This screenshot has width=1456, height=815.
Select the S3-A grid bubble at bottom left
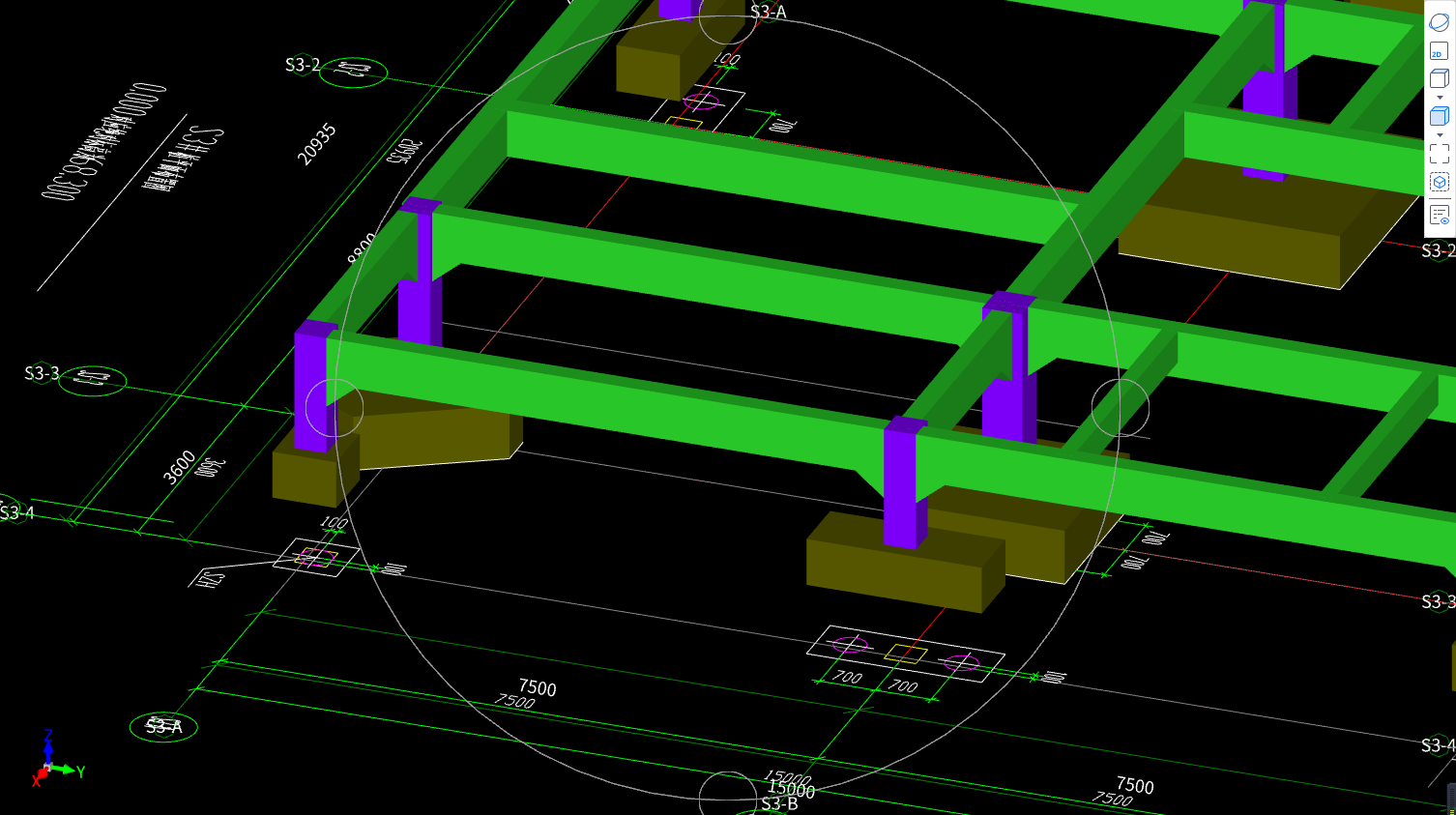(163, 727)
